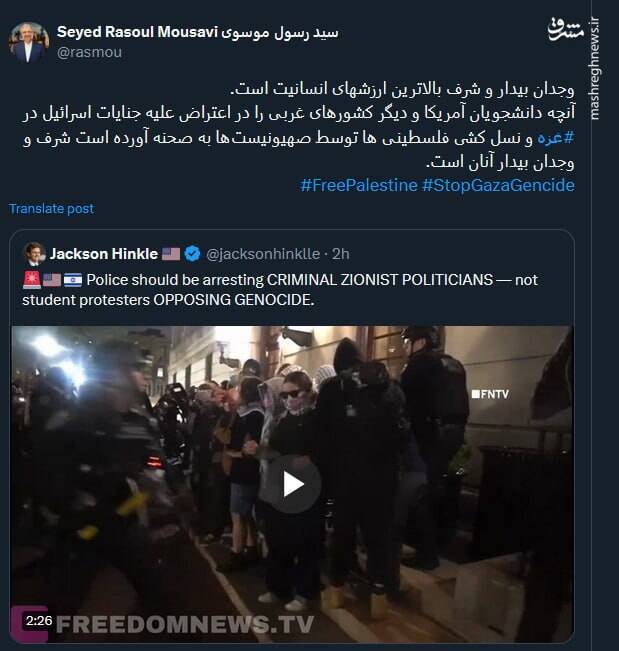Play the embedded protest video
Viewport: 619px width, 651px height.
(x=294, y=484)
